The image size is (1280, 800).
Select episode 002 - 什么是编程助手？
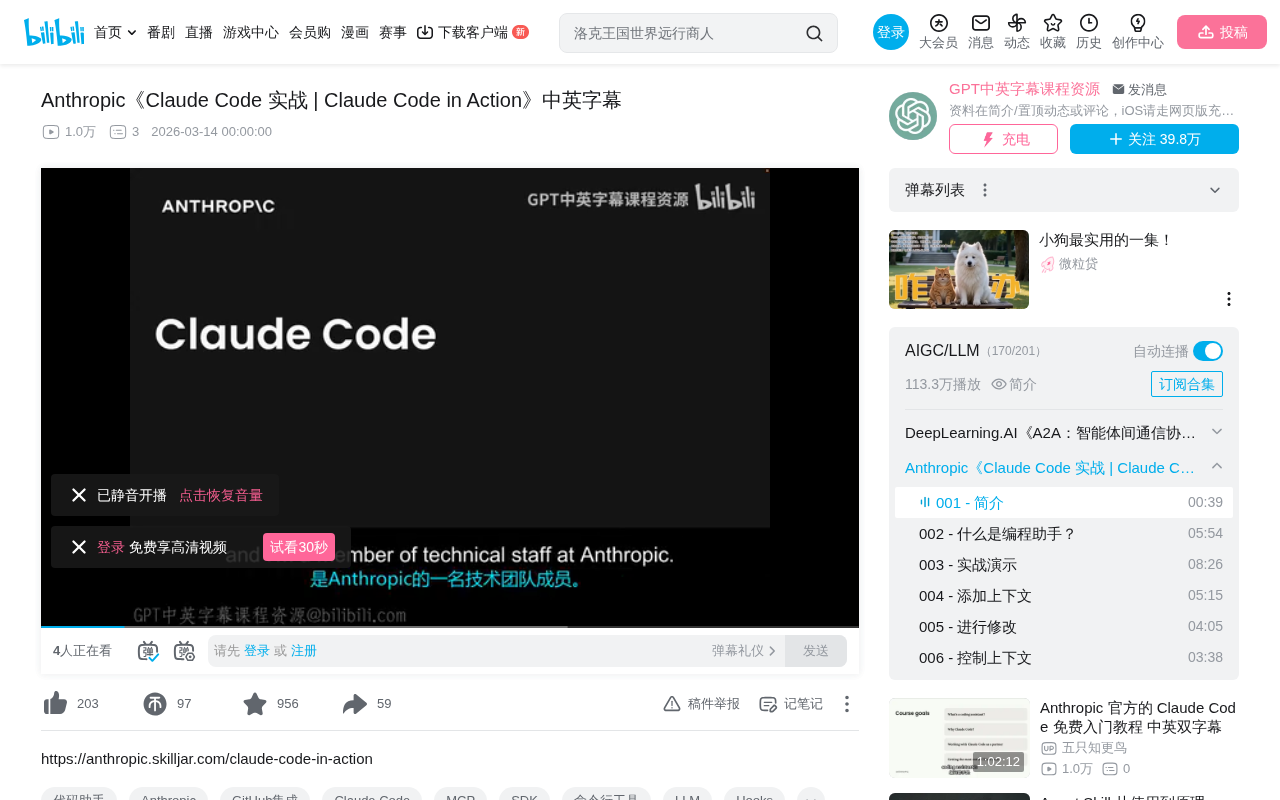pyautogui.click(x=1064, y=533)
